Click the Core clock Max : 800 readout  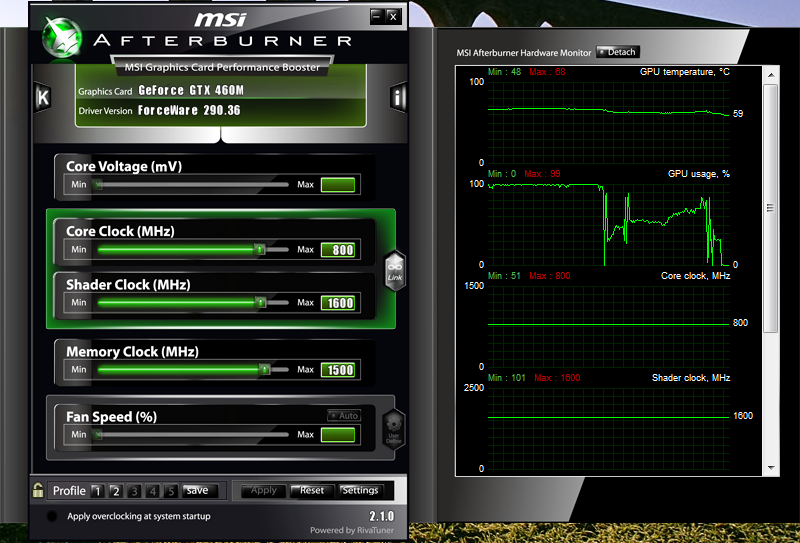tap(549, 276)
